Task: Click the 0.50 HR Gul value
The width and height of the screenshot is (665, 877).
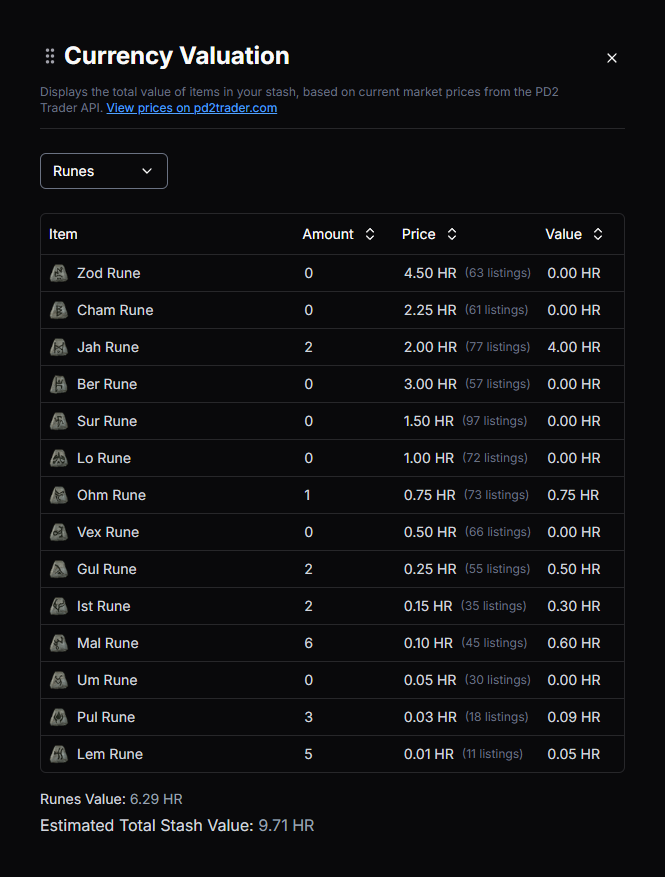Action: click(574, 569)
